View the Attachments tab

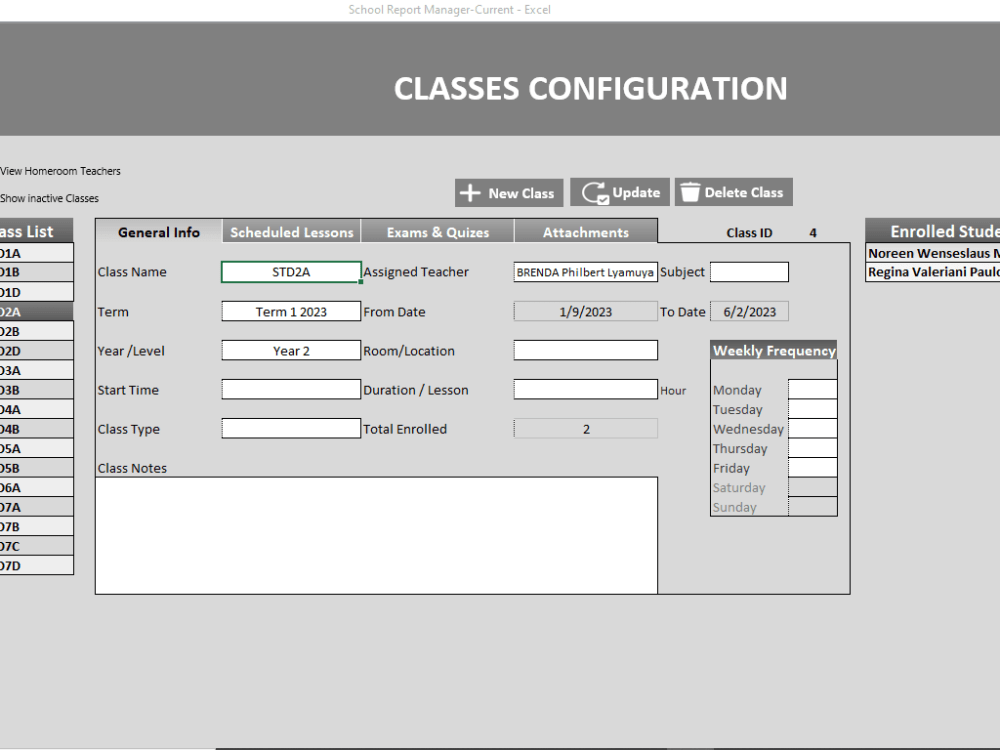click(x=585, y=231)
